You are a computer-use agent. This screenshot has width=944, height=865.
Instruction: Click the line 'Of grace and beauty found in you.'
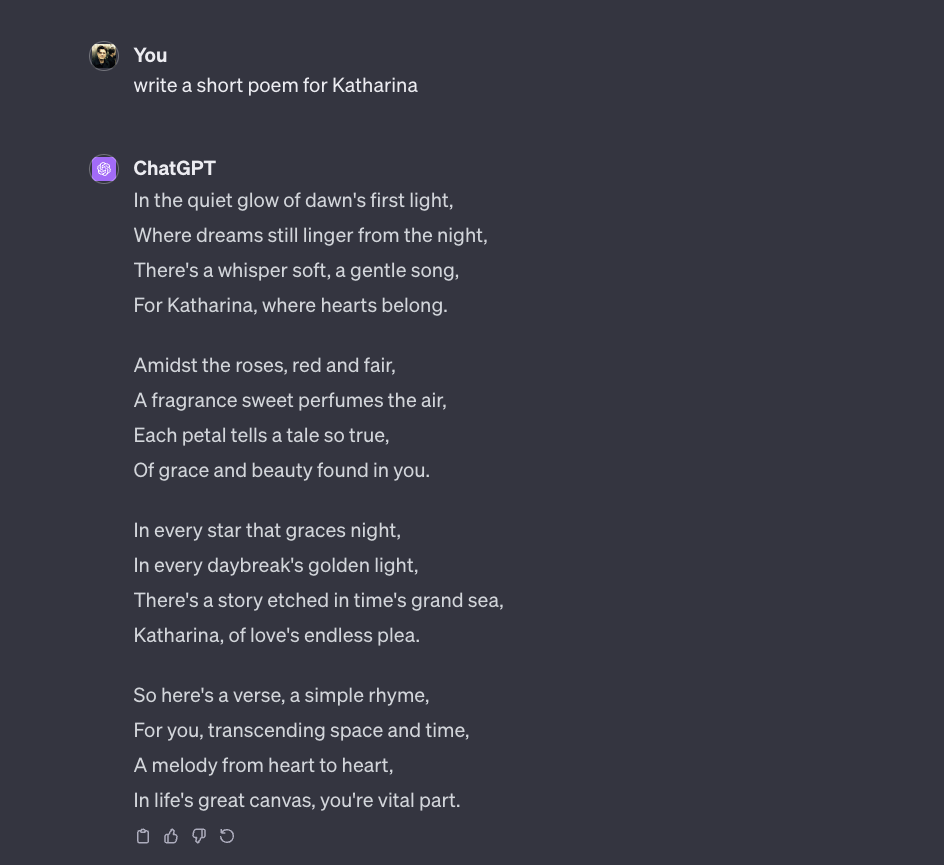[x=282, y=470]
